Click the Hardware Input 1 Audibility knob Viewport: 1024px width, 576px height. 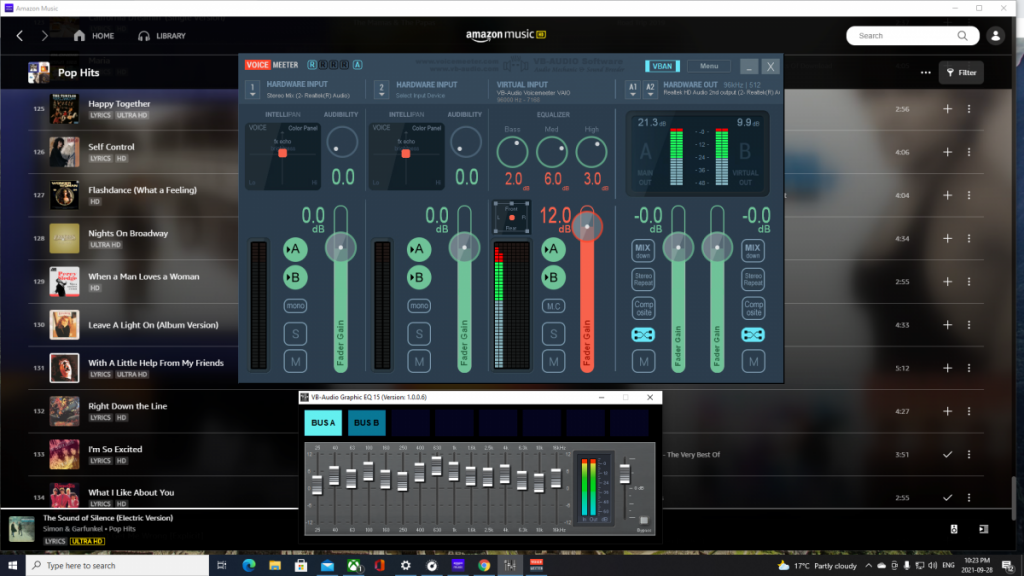pos(342,142)
